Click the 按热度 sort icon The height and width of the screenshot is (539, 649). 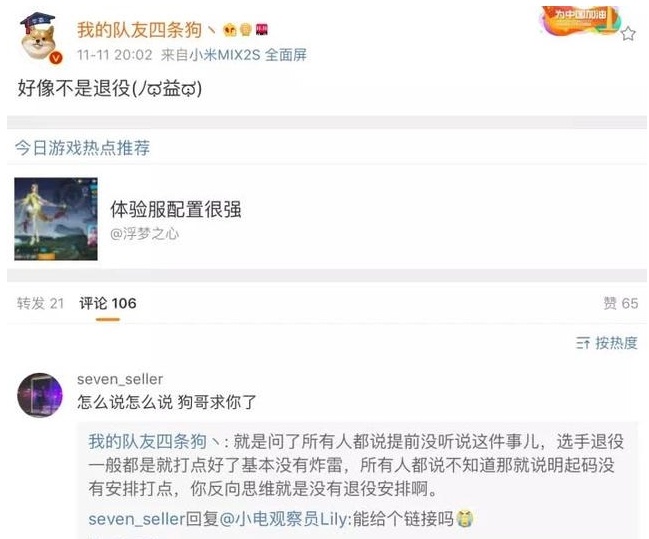coord(583,343)
